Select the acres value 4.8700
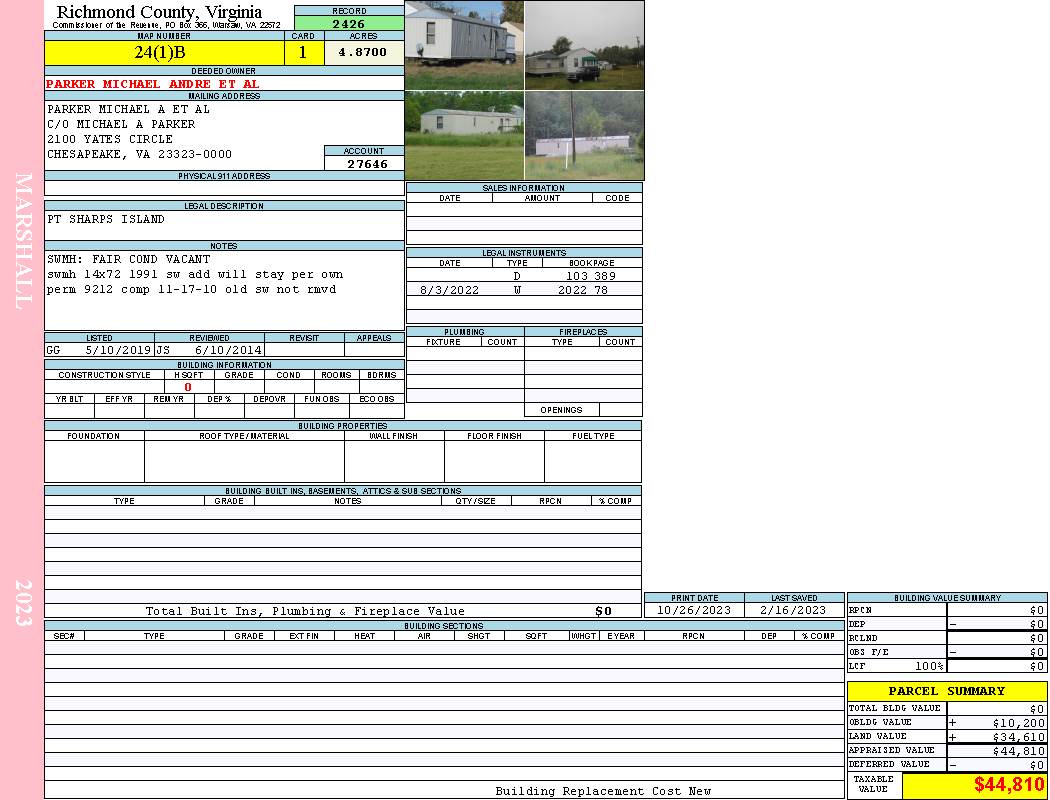This screenshot has width=1050, height=800. coord(363,53)
